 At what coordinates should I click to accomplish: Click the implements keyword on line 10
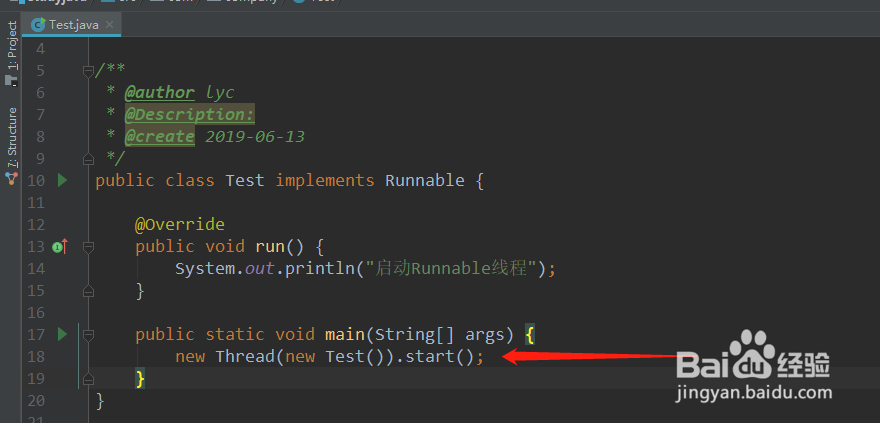pos(325,181)
